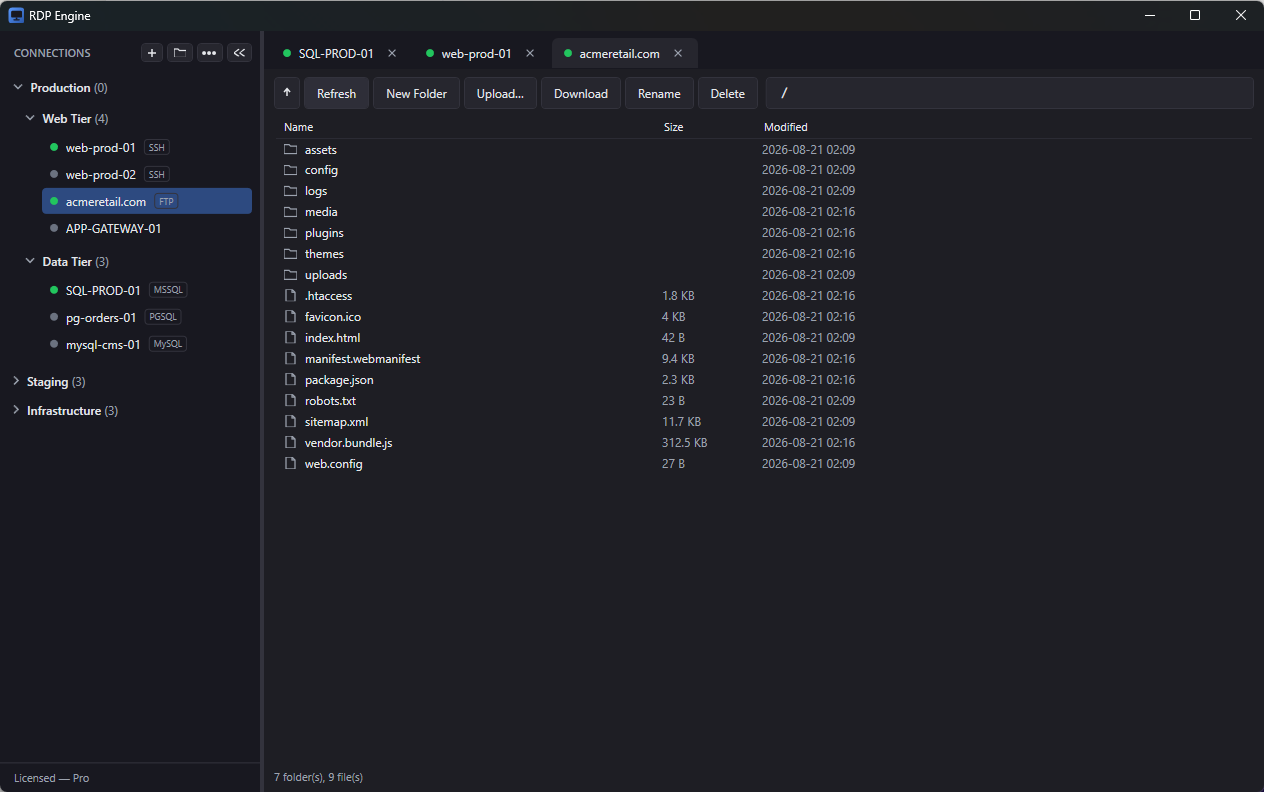Collapse the Connections sidebar panel
This screenshot has height=792, width=1264.
[239, 53]
